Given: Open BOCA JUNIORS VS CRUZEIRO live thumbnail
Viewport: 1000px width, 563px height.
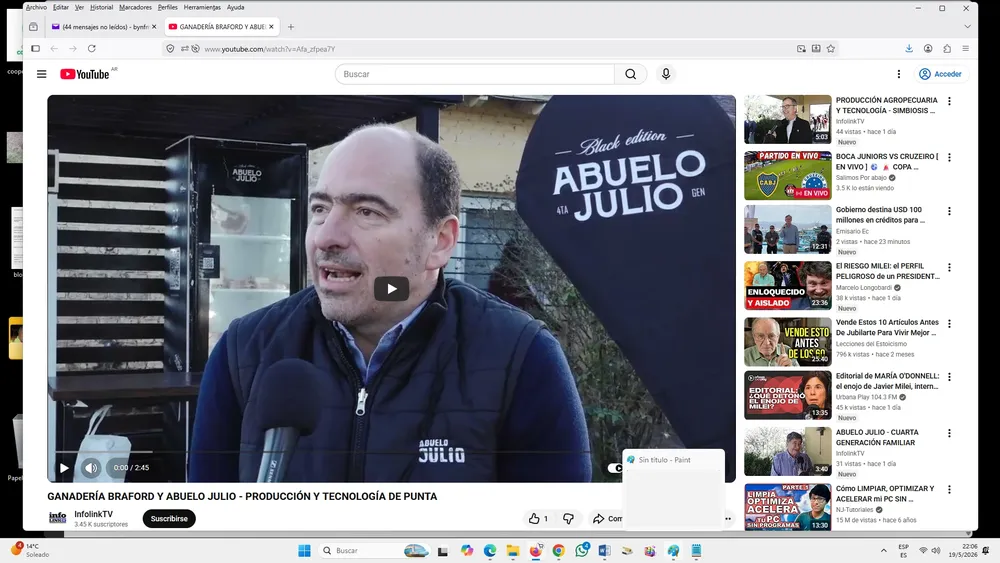Looking at the screenshot, I should coord(788,175).
